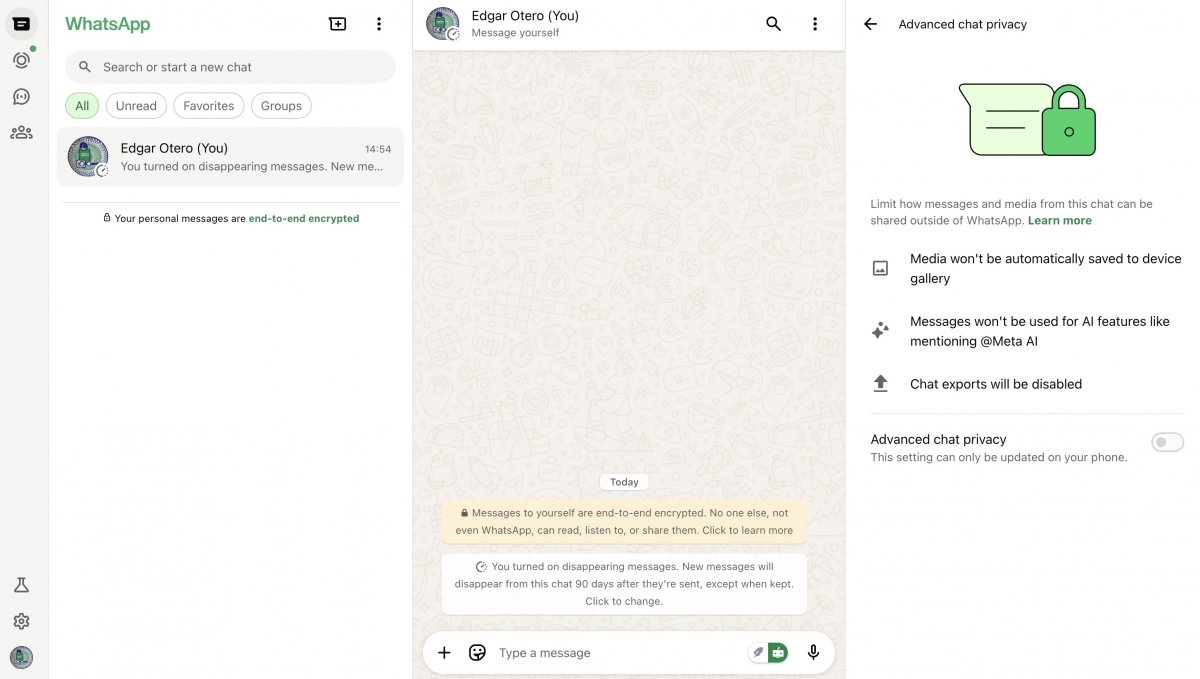Open chat list menu with three dots
The image size is (1200, 679).
[x=379, y=24]
